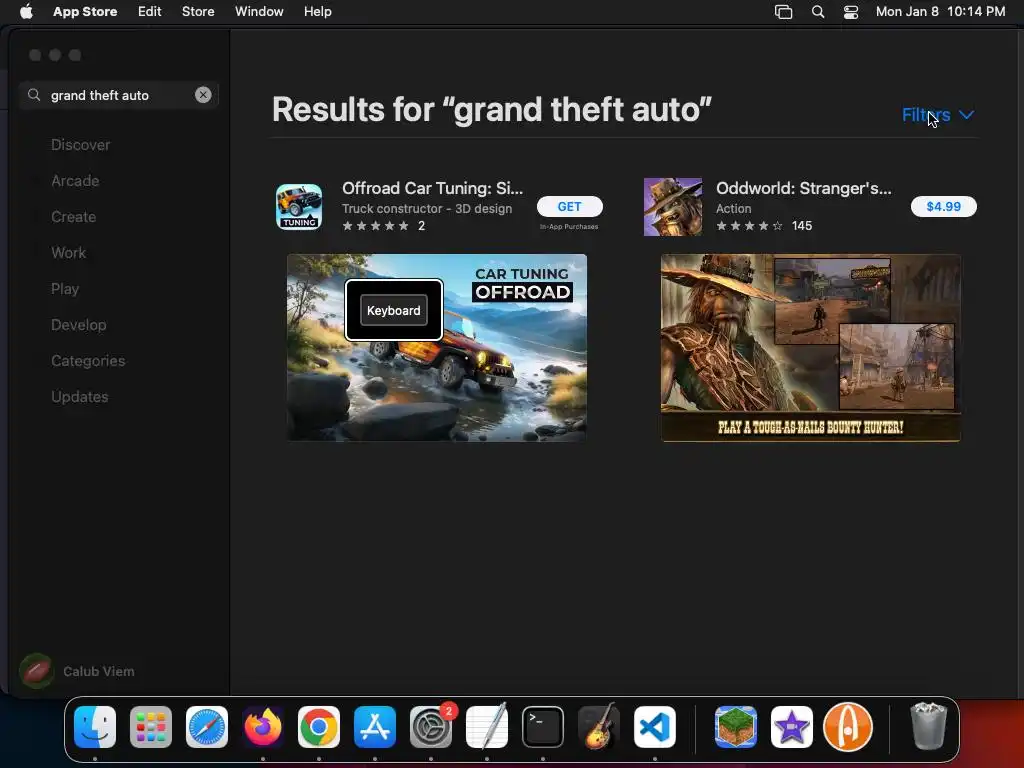1024x768 pixels.
Task: Click the grand theft auto search field
Action: click(118, 95)
